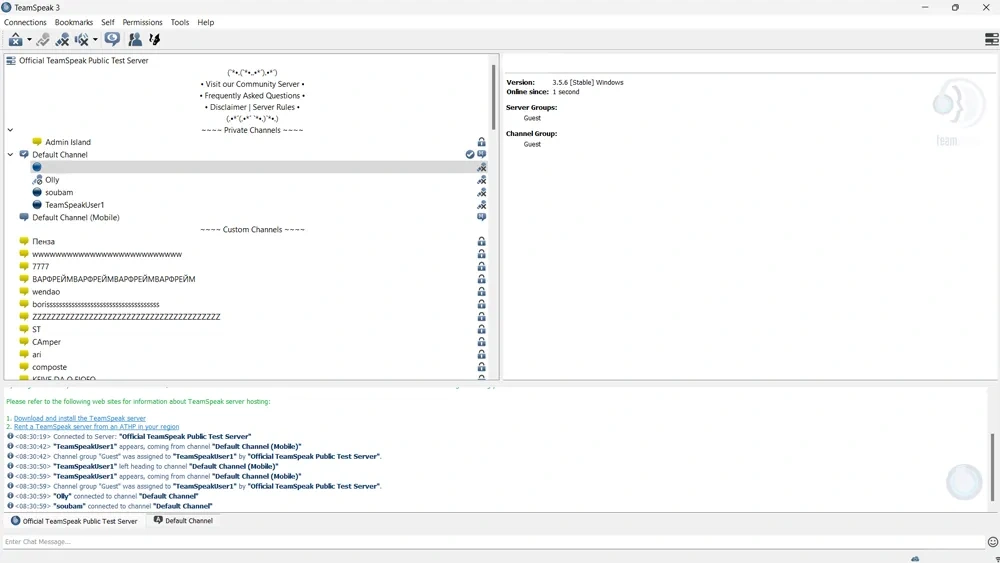Select ВАРФРЕЙМВАРФРЕЙМ channel
Viewport: 1000px width, 563px height.
click(114, 279)
